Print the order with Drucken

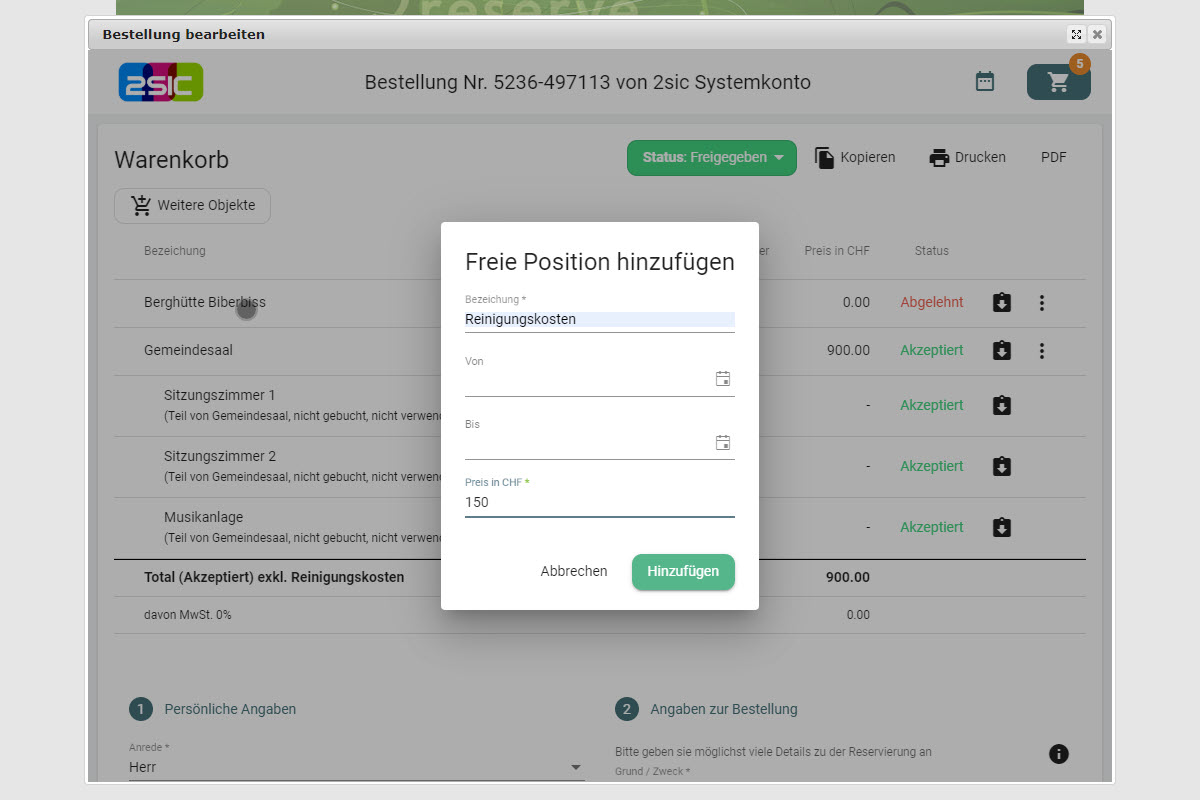point(967,158)
